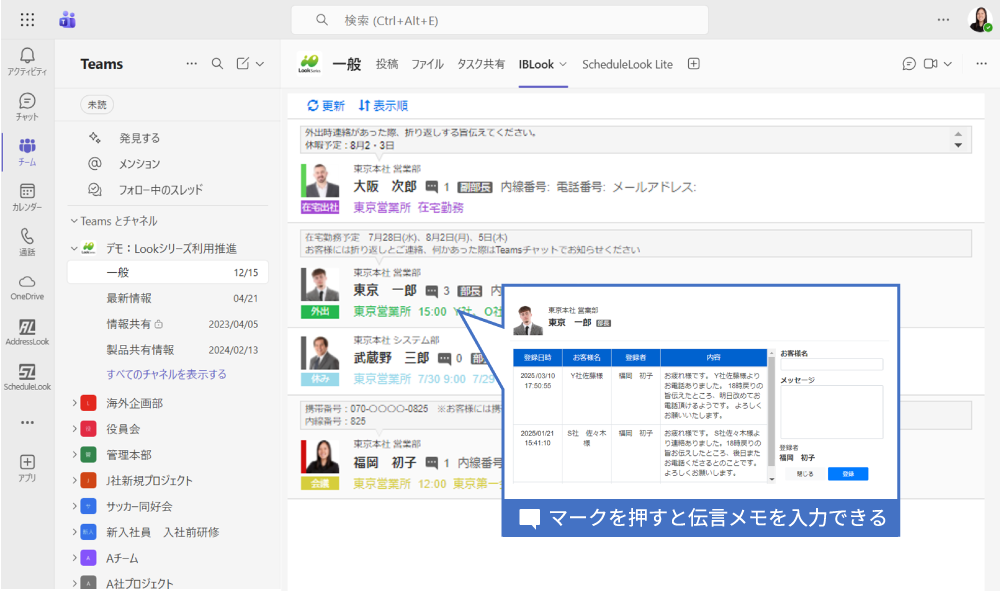This screenshot has height=591, width=1000.
Task: Select the 最新情報 channel
Action: point(130,298)
